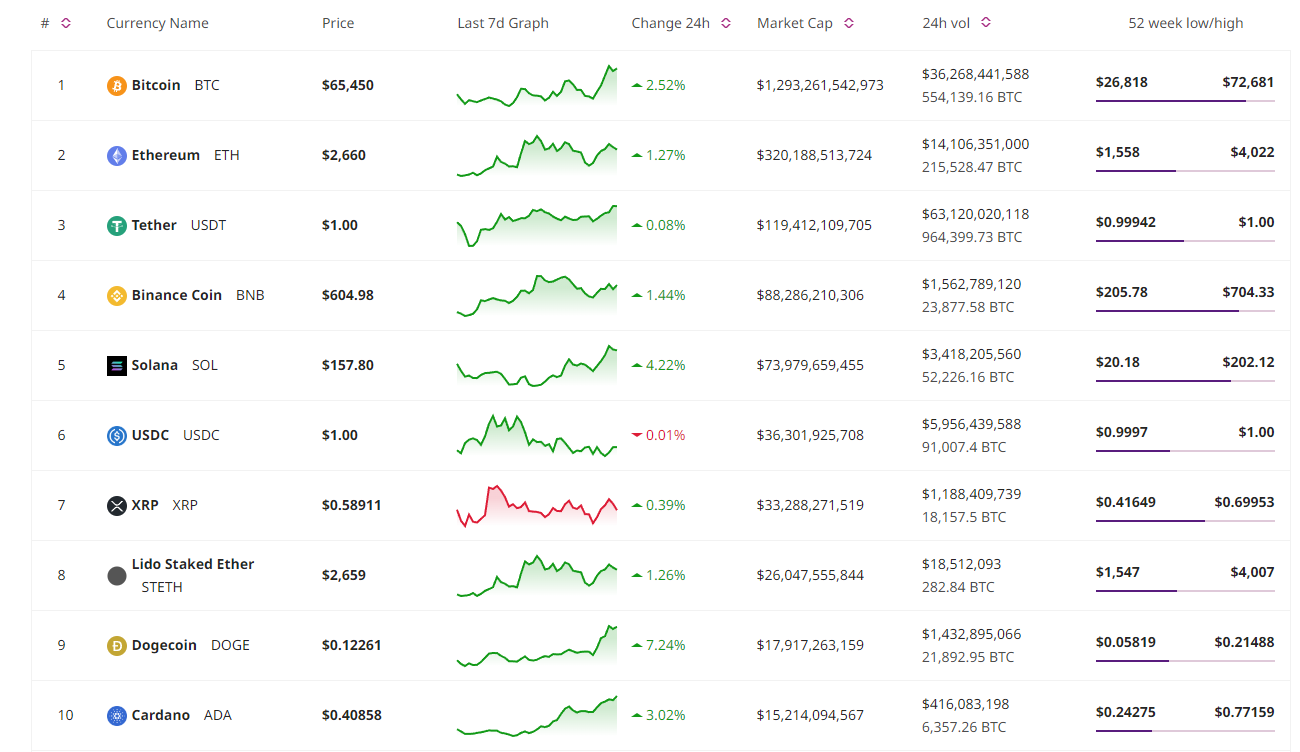This screenshot has width=1300, height=752.
Task: Click the Solana logo icon
Action: (117, 366)
